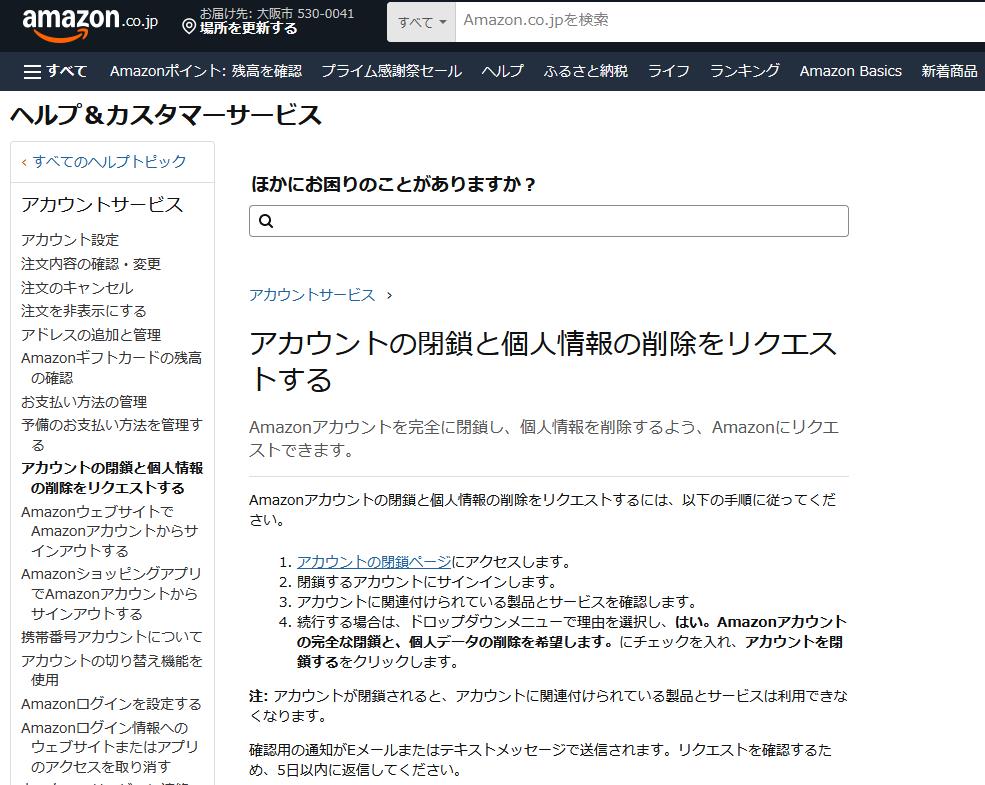The width and height of the screenshot is (985, 785).
Task: Click the magnifier inside the help search box
Action: point(265,220)
